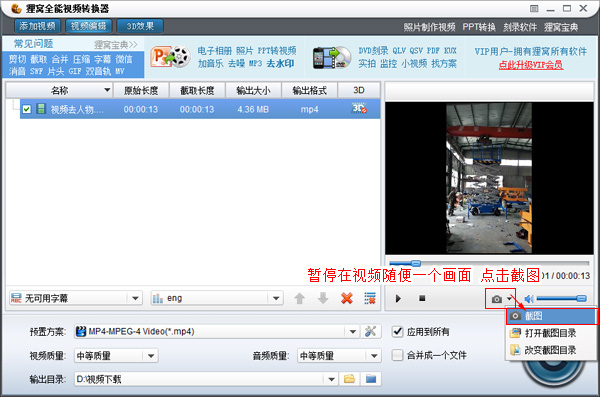Open 剪切 FAQ link
Viewport: 600px width, 397px height.
point(17,59)
